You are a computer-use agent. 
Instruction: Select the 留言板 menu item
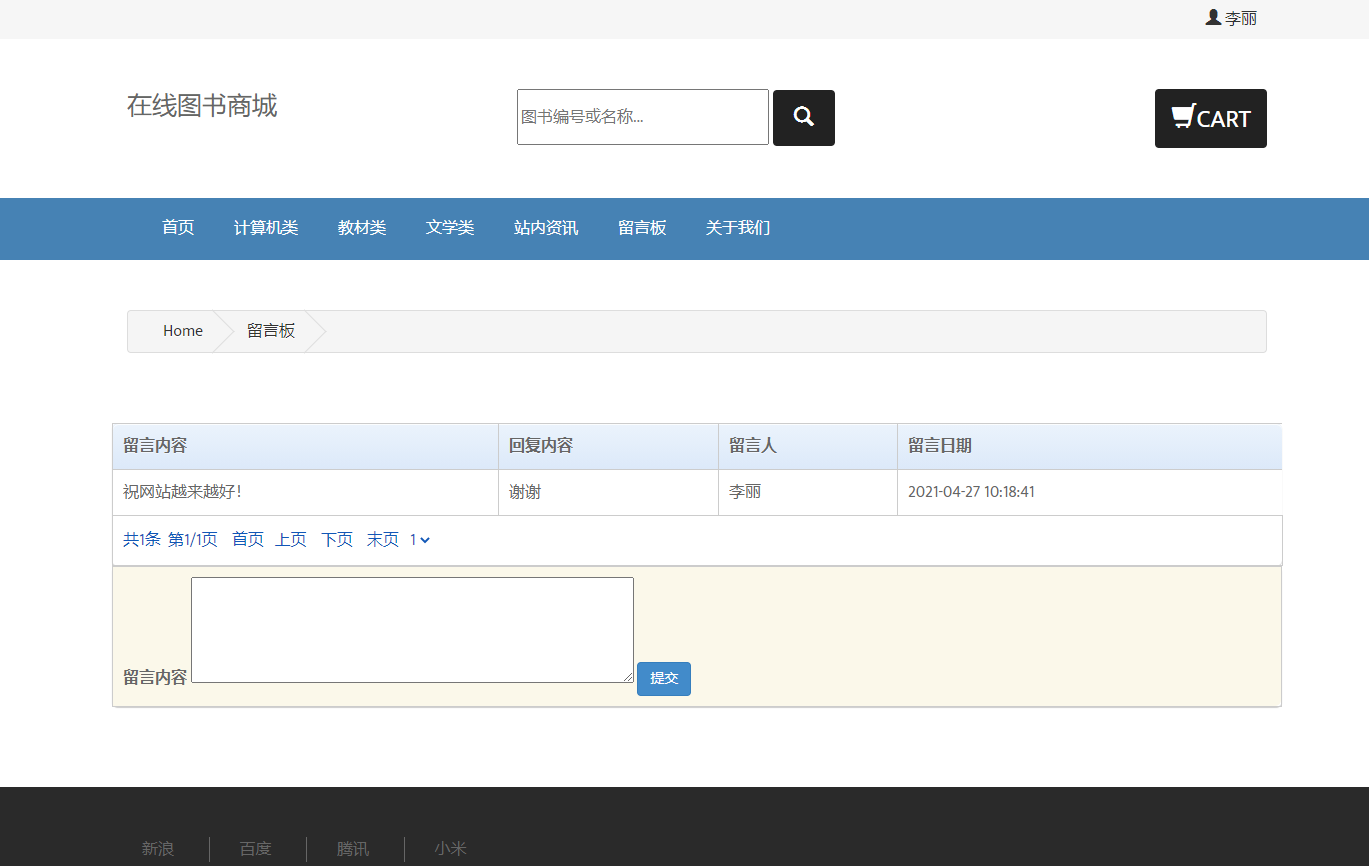pyautogui.click(x=642, y=228)
